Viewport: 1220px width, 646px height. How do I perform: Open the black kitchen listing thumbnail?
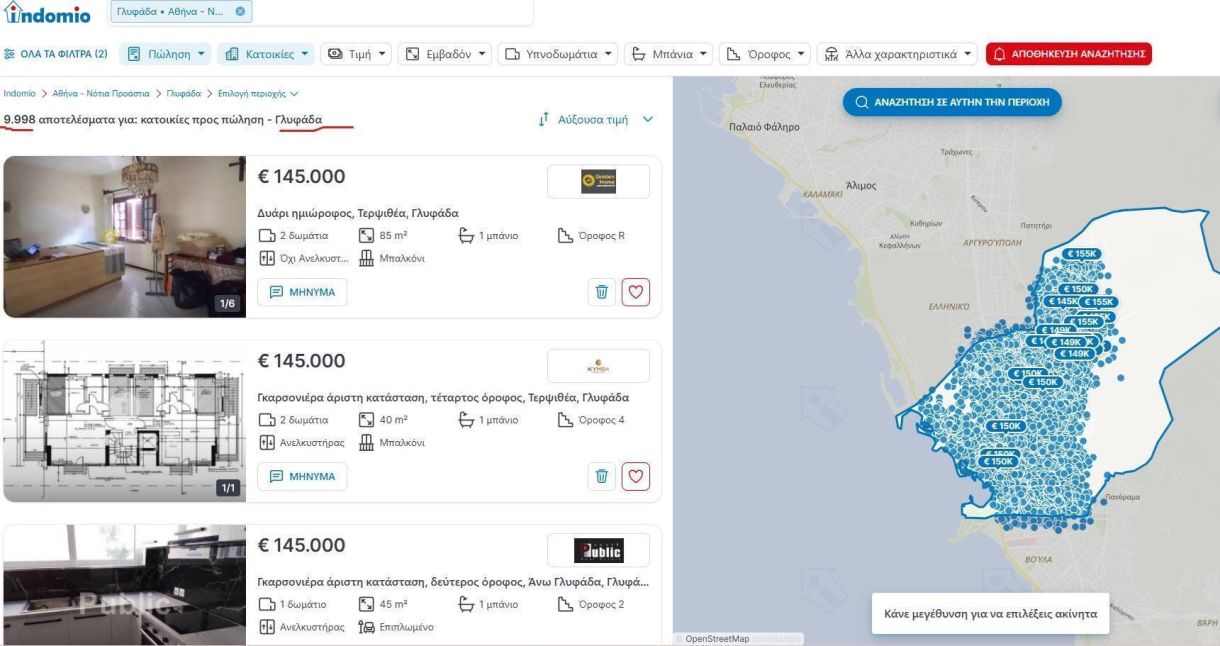coord(124,585)
